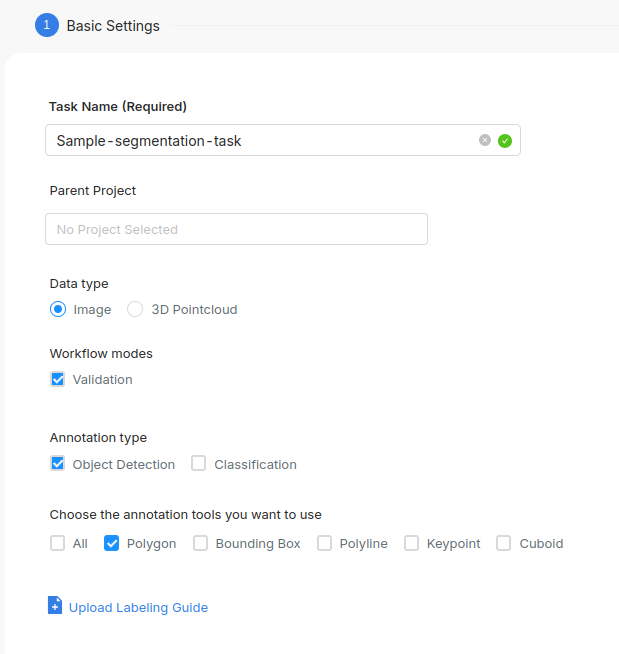This screenshot has height=654, width=619.
Task: Open the Upload Labeling Guide link
Action: 138,608
